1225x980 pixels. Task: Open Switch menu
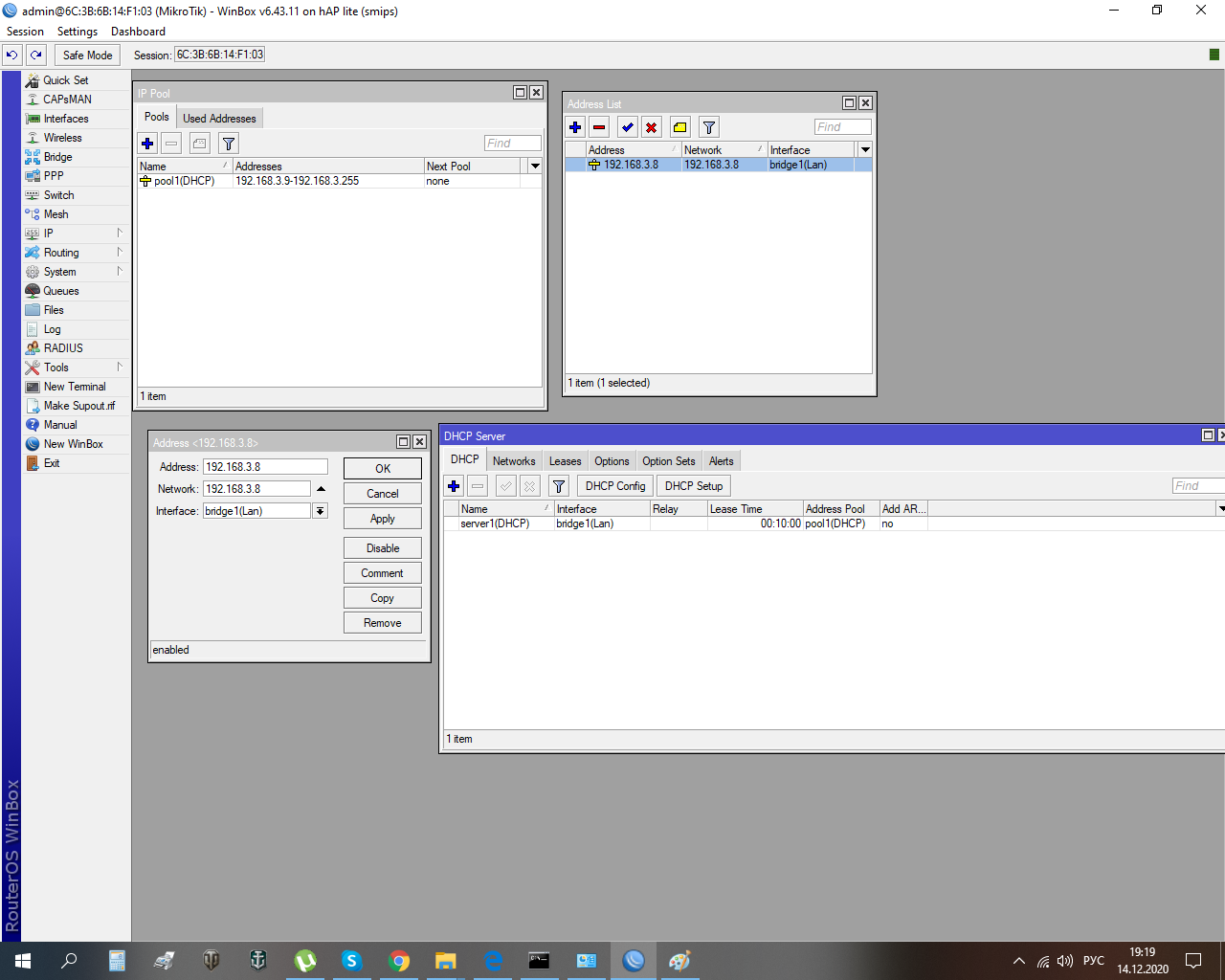click(x=58, y=195)
